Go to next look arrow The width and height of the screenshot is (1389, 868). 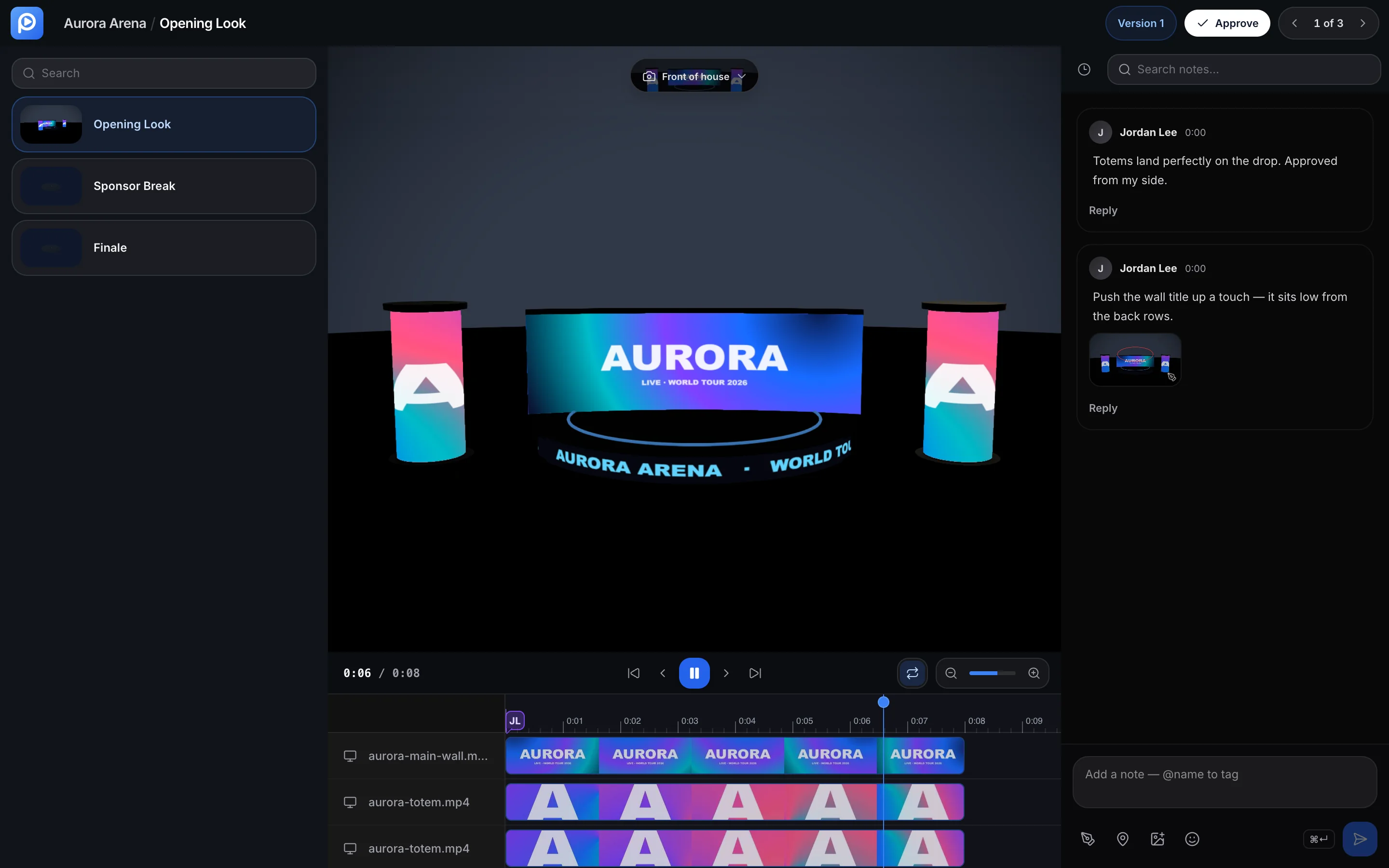pyautogui.click(x=1362, y=23)
